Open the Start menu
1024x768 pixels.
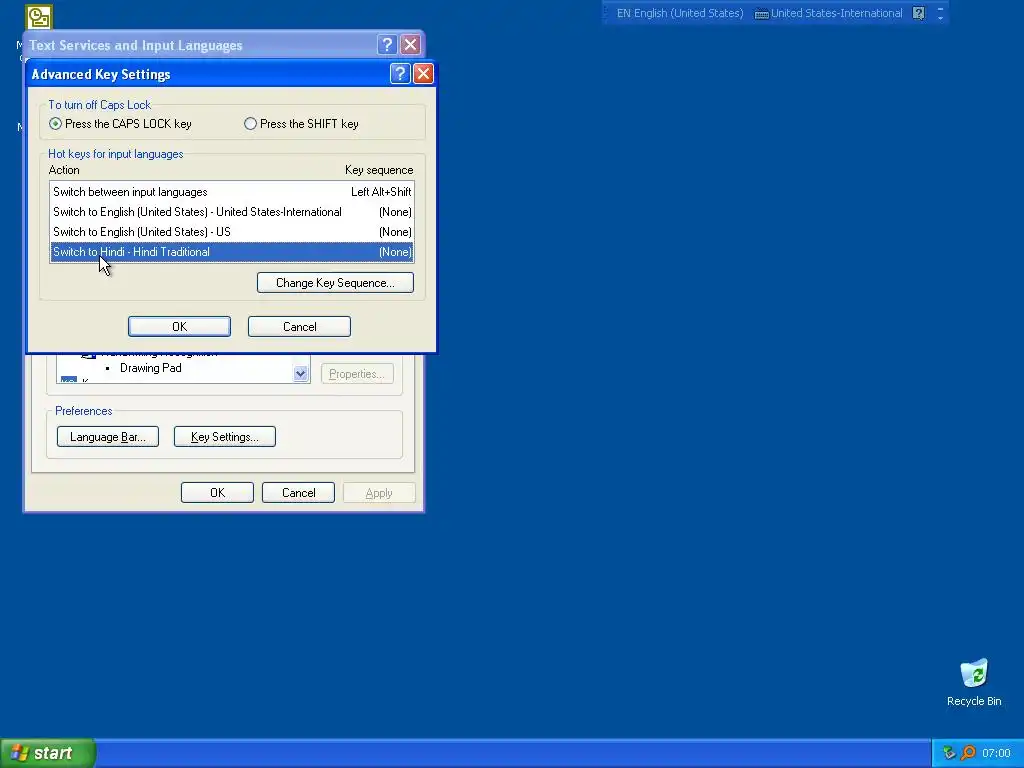[x=48, y=753]
